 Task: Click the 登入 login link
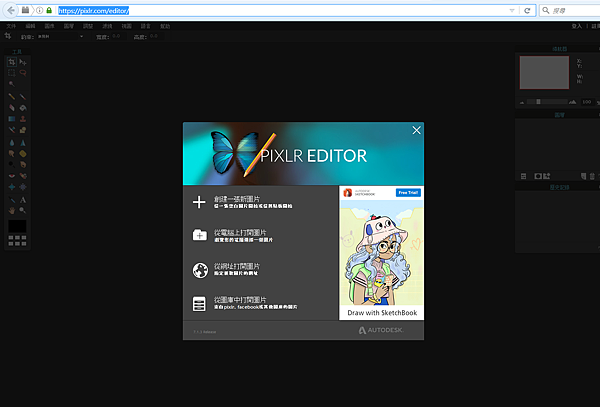(x=577, y=26)
